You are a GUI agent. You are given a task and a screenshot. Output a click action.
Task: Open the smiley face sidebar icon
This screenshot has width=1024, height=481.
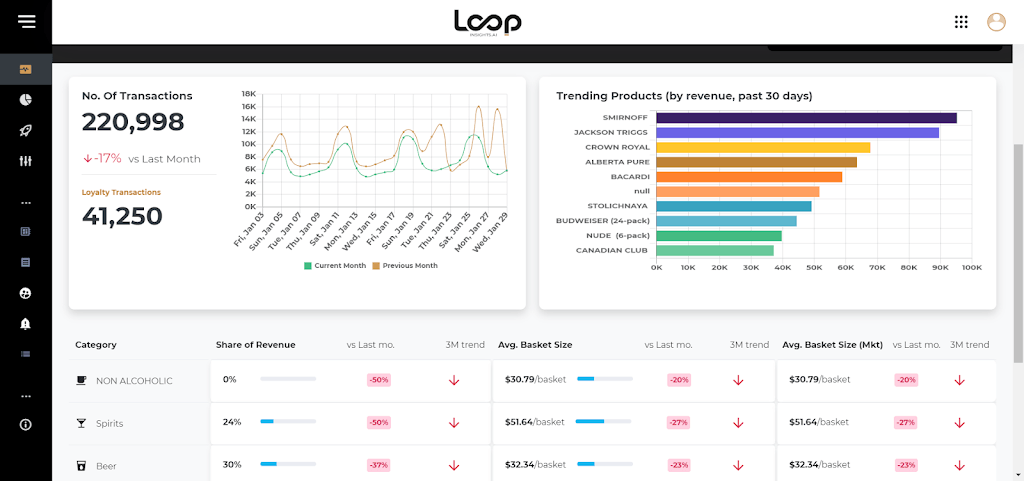[x=25, y=293]
